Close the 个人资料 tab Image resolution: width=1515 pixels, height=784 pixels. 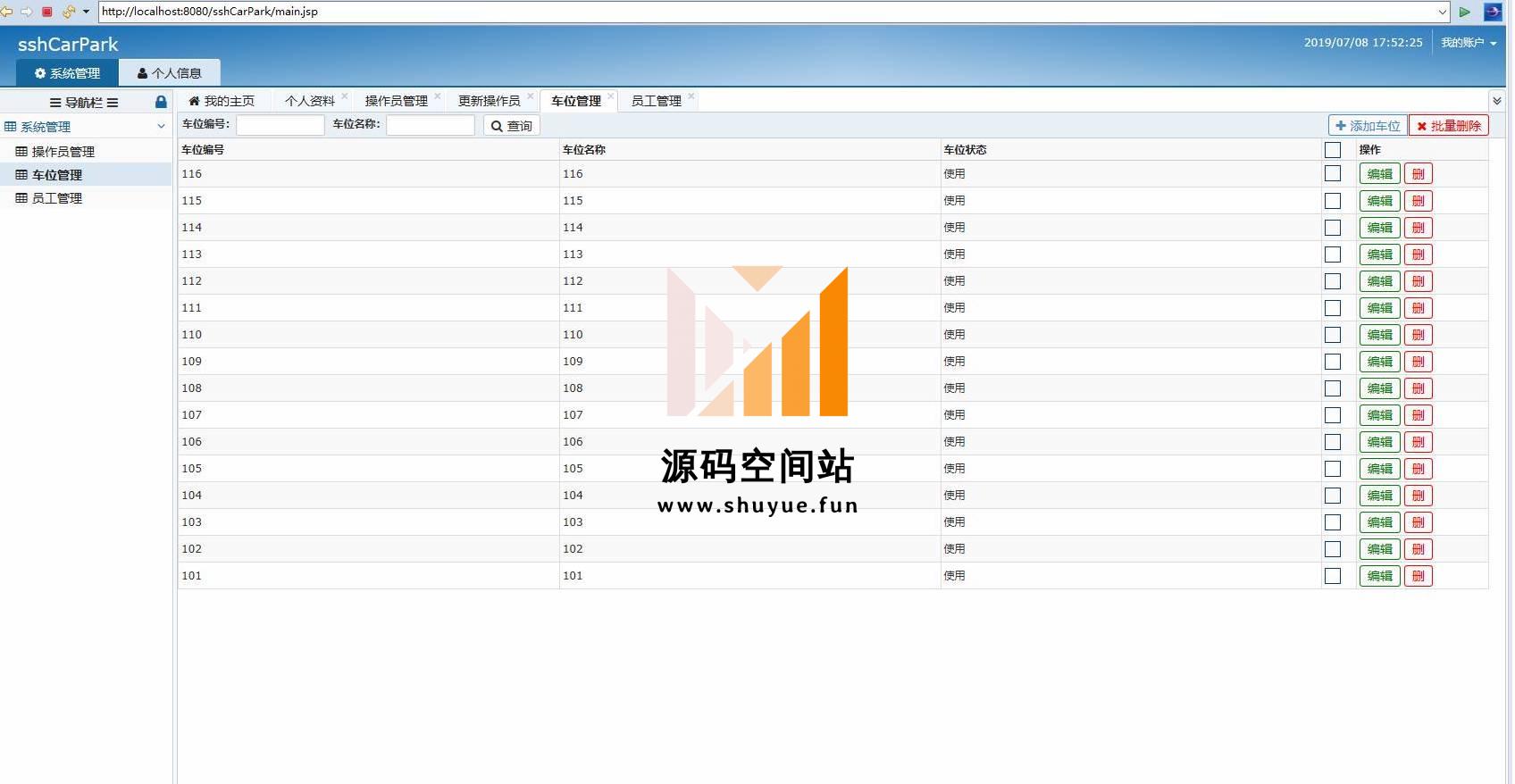pyautogui.click(x=345, y=96)
